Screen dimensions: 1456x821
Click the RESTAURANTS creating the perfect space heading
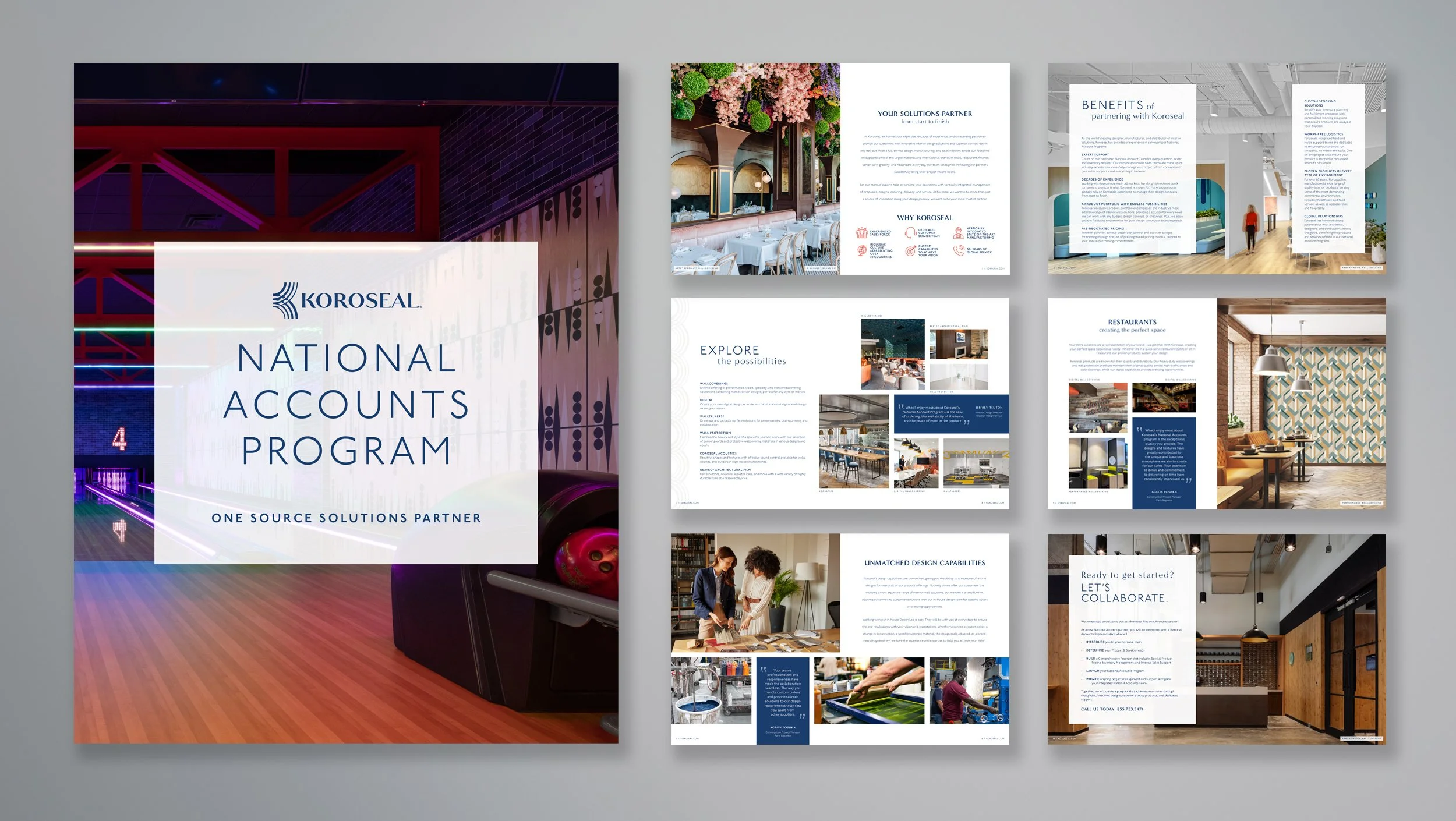click(1132, 325)
